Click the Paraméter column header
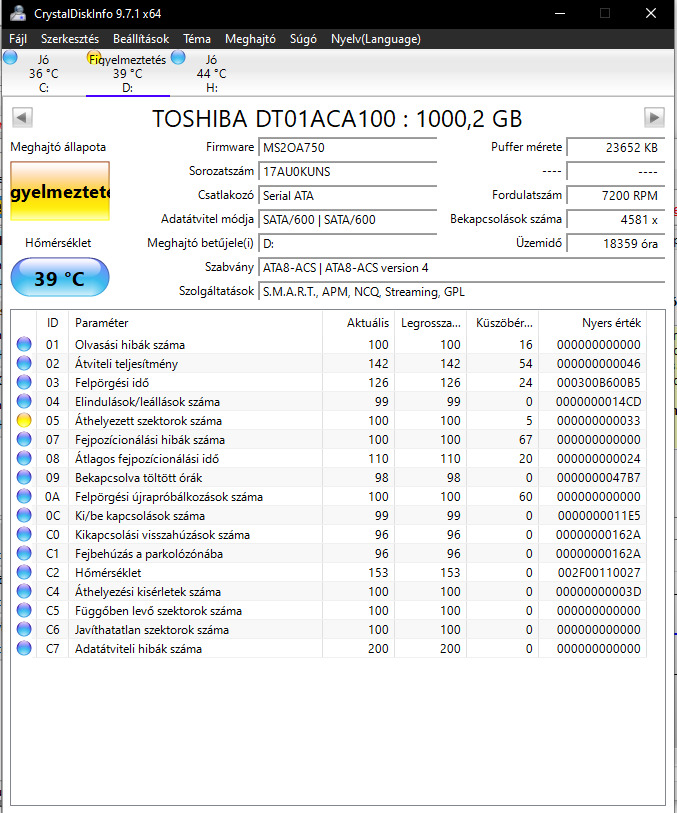677x813 pixels. click(195, 323)
